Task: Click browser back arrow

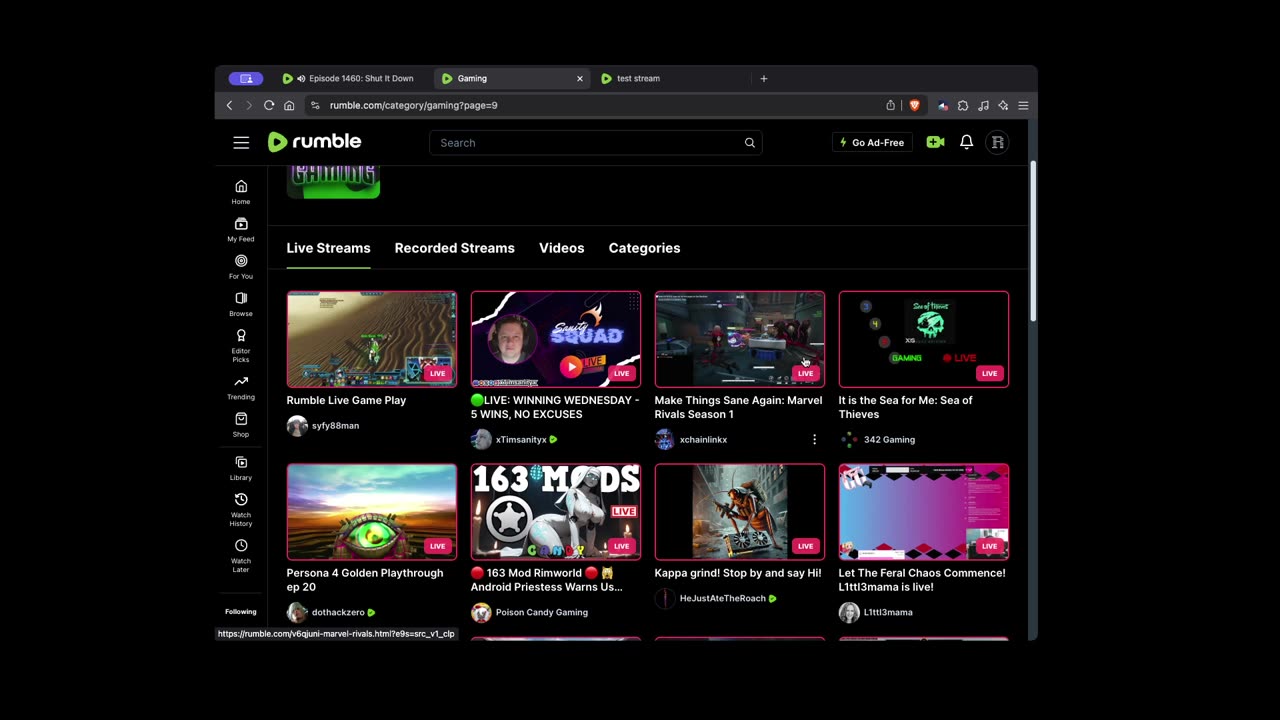Action: (229, 105)
